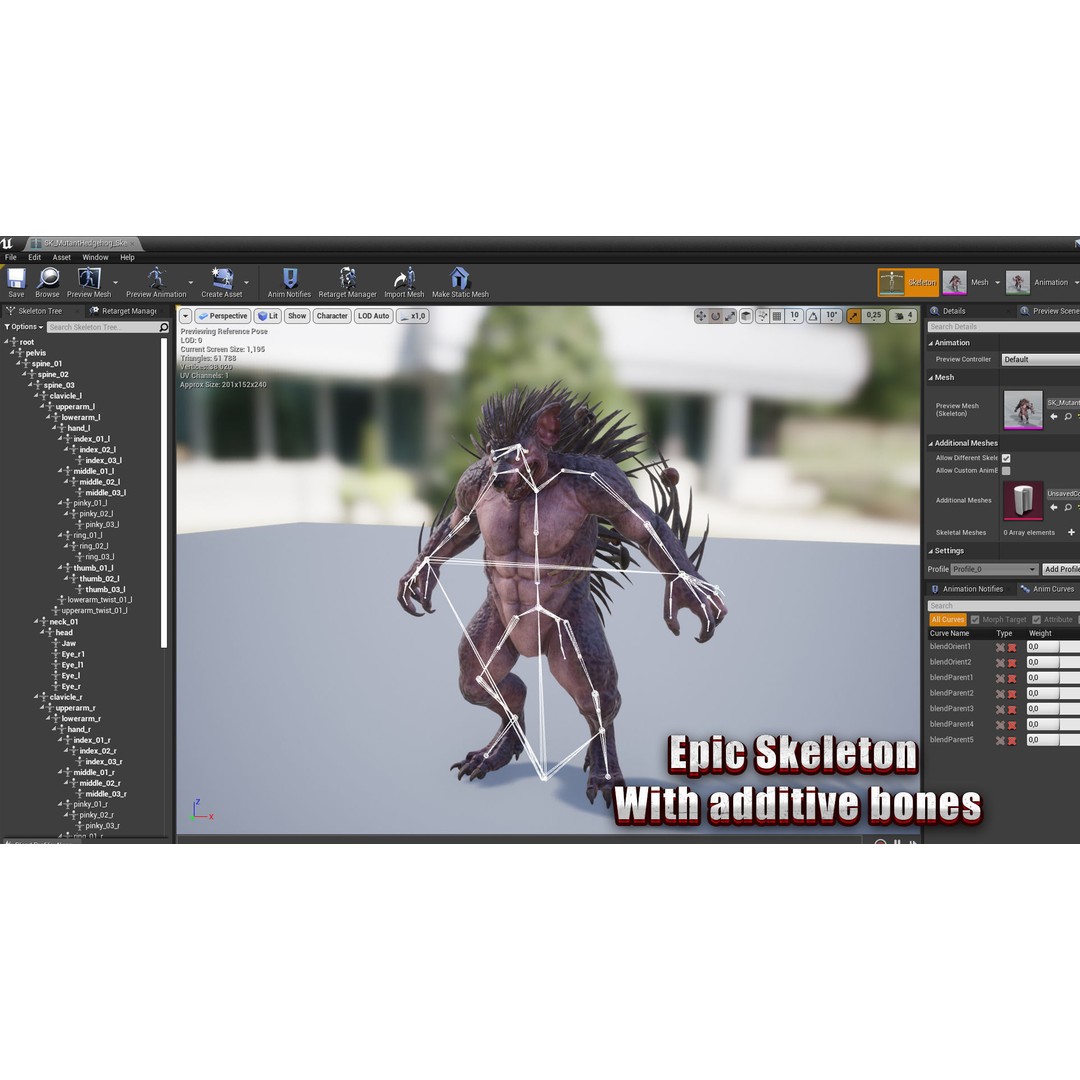This screenshot has width=1080, height=1080.
Task: Toggle Lit view mode button
Action: pos(268,316)
